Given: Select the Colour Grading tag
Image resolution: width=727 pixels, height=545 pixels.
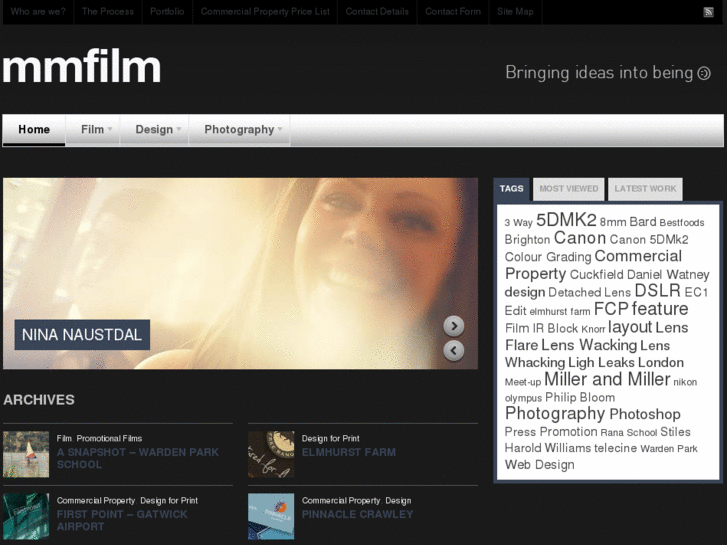Looking at the screenshot, I should coord(548,257).
